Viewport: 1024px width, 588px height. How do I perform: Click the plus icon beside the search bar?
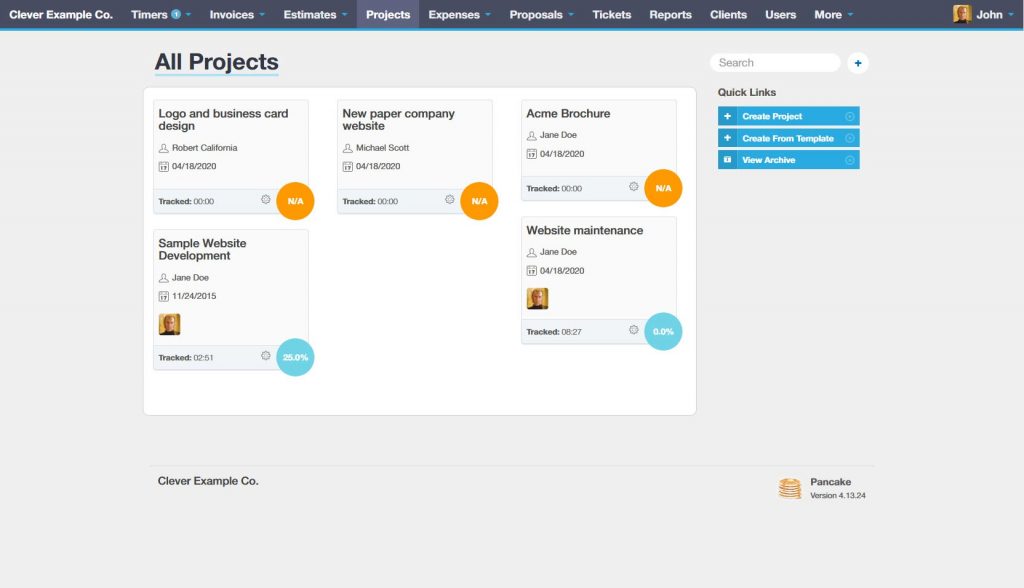(858, 62)
